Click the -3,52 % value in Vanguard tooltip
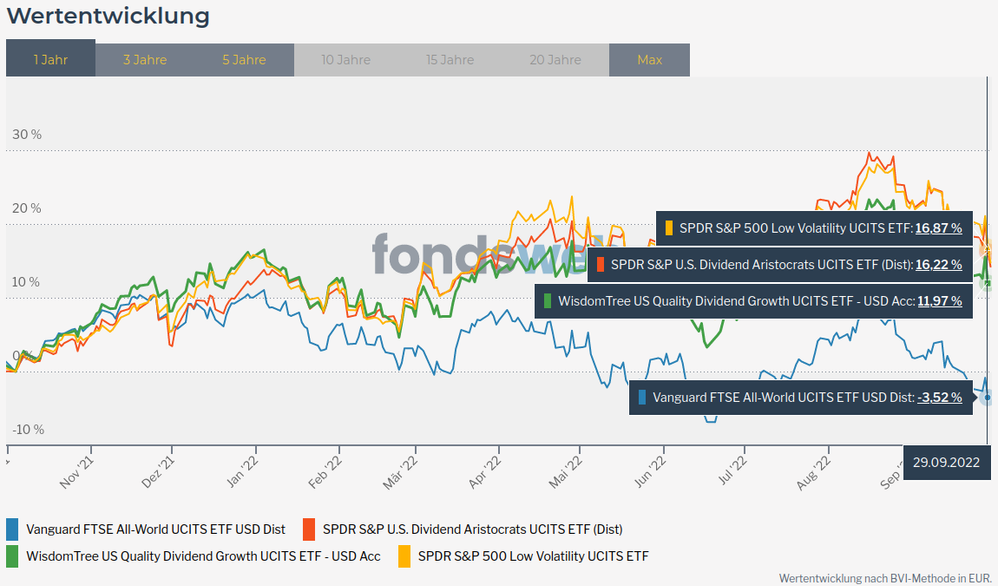 pos(939,397)
